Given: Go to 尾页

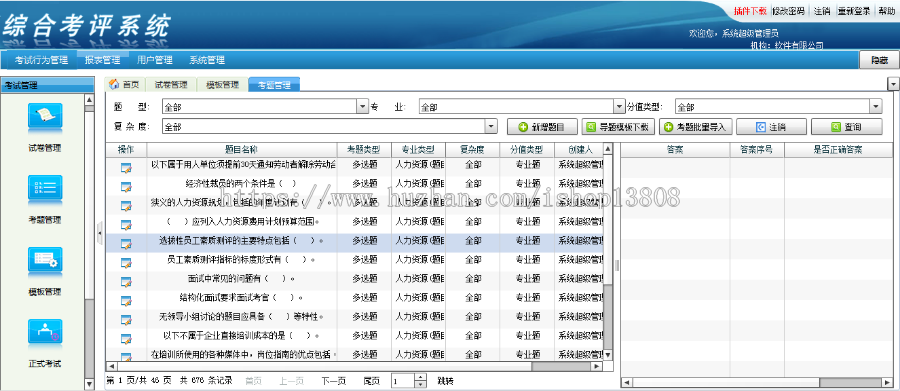Looking at the screenshot, I should coord(371,381).
